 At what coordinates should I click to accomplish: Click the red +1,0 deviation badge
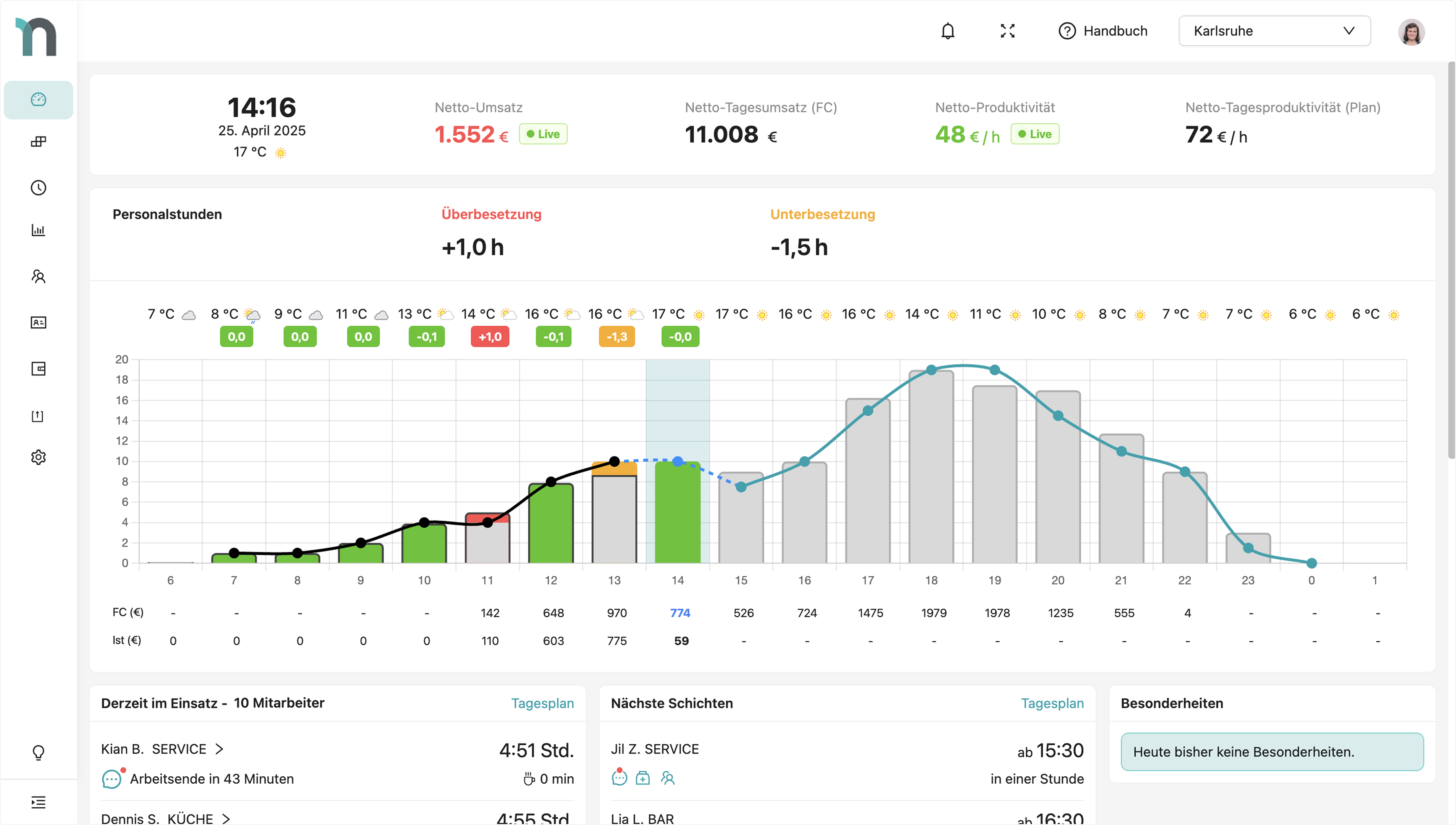pos(490,337)
